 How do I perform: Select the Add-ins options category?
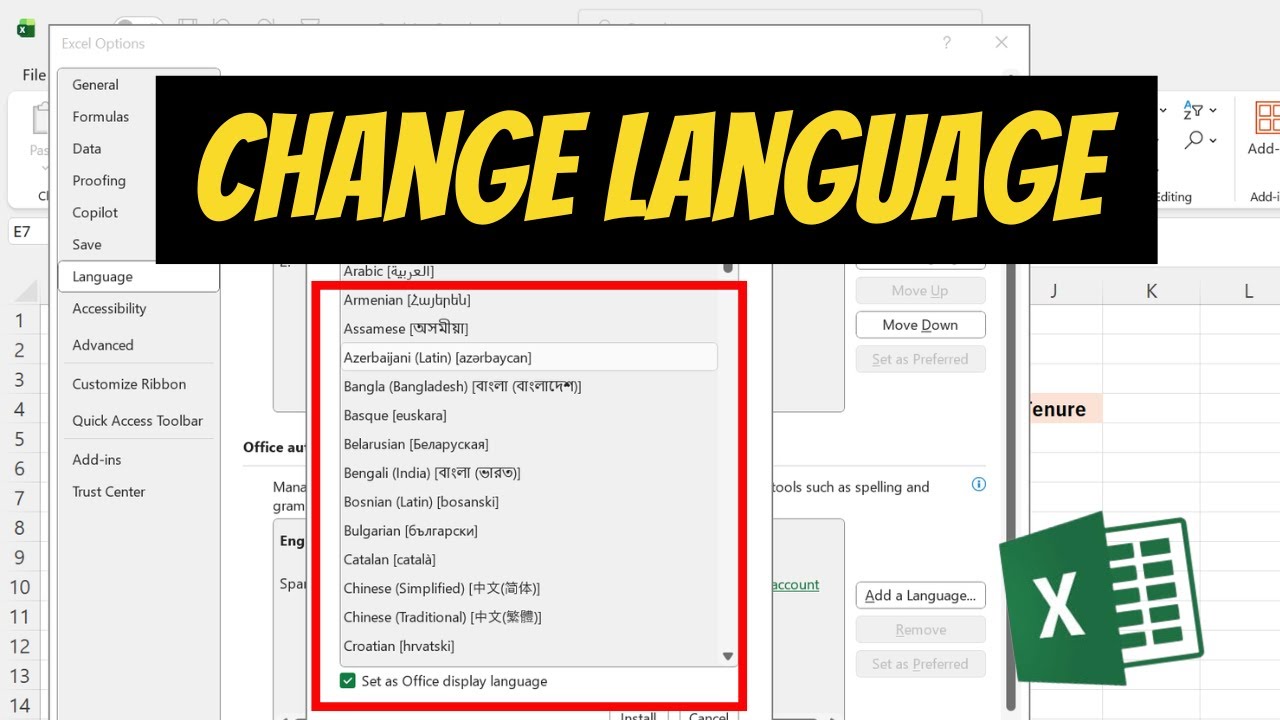(x=139, y=460)
